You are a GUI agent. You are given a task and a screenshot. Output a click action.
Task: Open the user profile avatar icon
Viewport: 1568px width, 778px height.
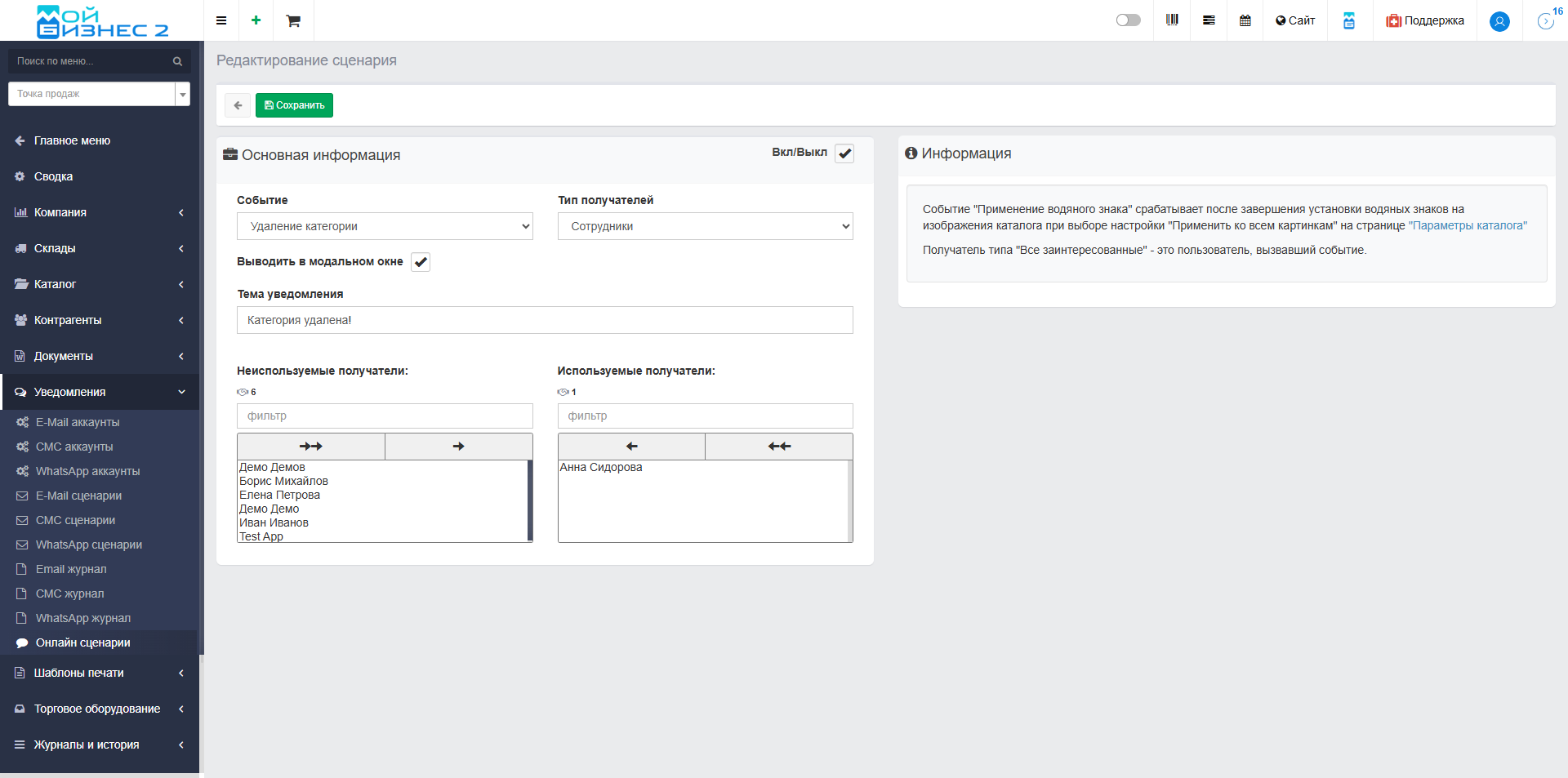coord(1499,21)
